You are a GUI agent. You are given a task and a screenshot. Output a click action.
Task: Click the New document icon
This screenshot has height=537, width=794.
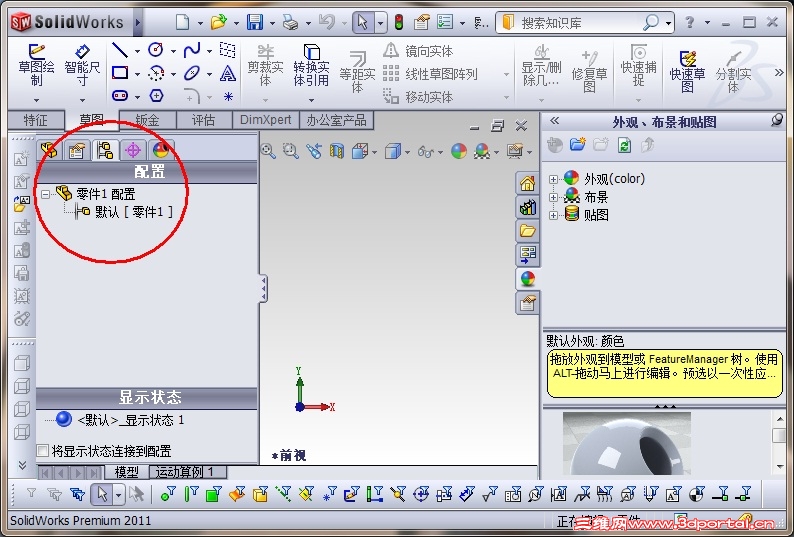pos(183,22)
